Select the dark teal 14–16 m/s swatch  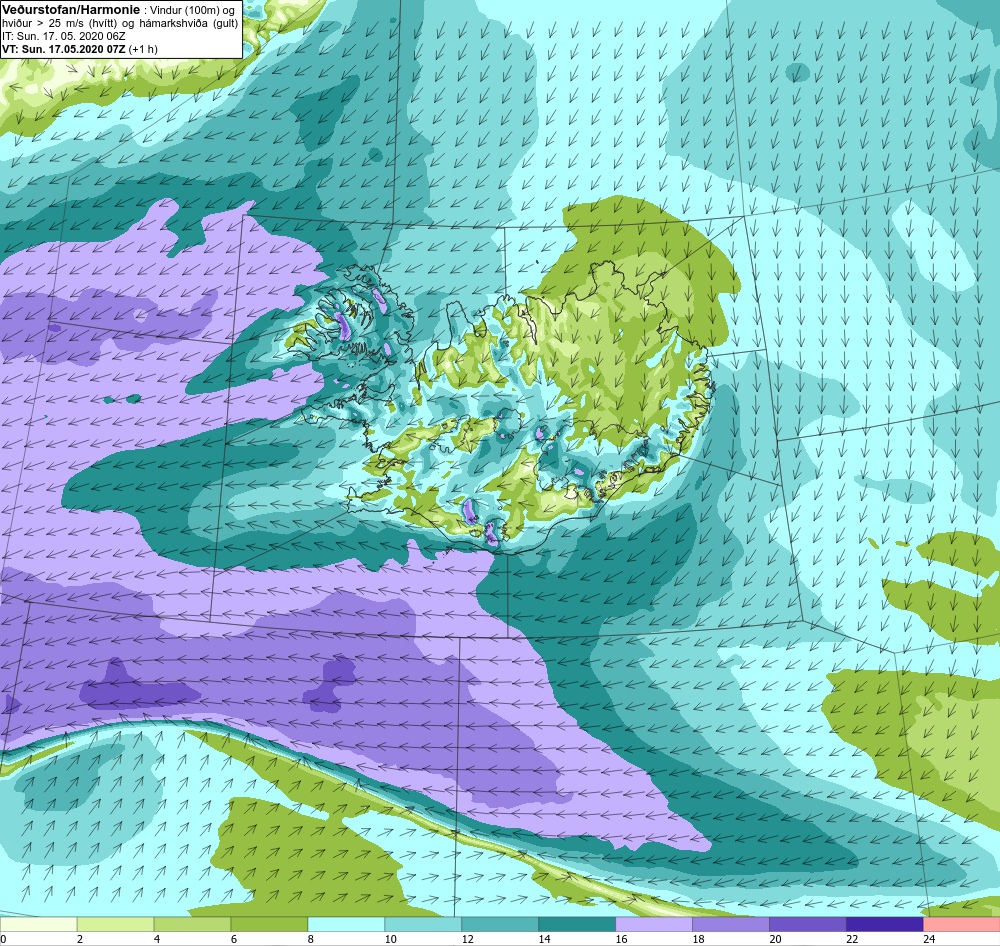577,924
